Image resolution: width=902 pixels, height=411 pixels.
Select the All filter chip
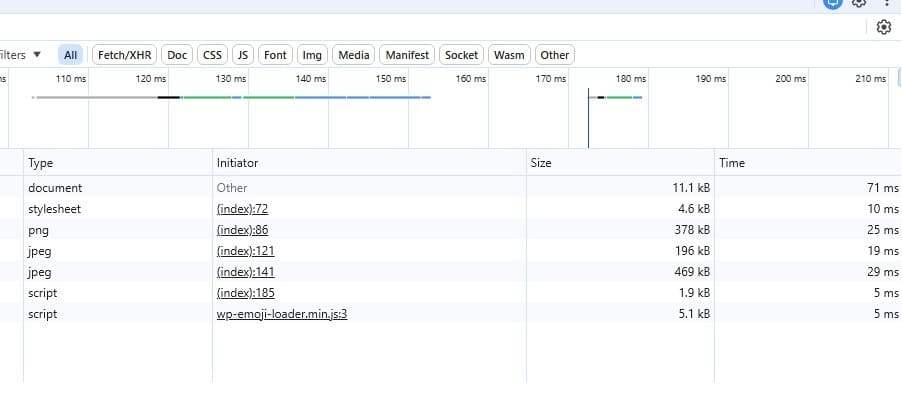coord(70,55)
